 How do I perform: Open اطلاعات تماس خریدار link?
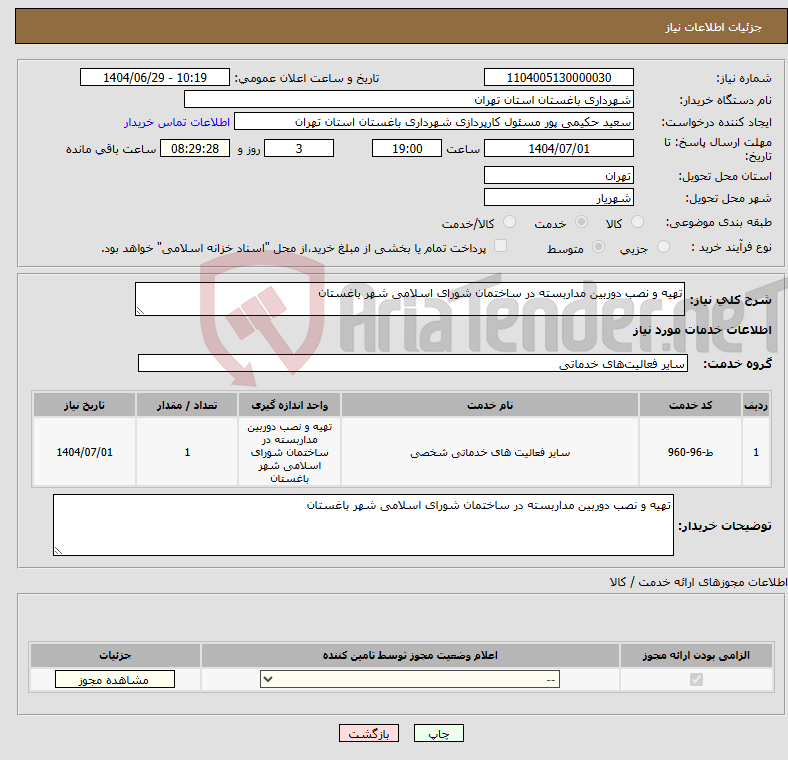(177, 122)
